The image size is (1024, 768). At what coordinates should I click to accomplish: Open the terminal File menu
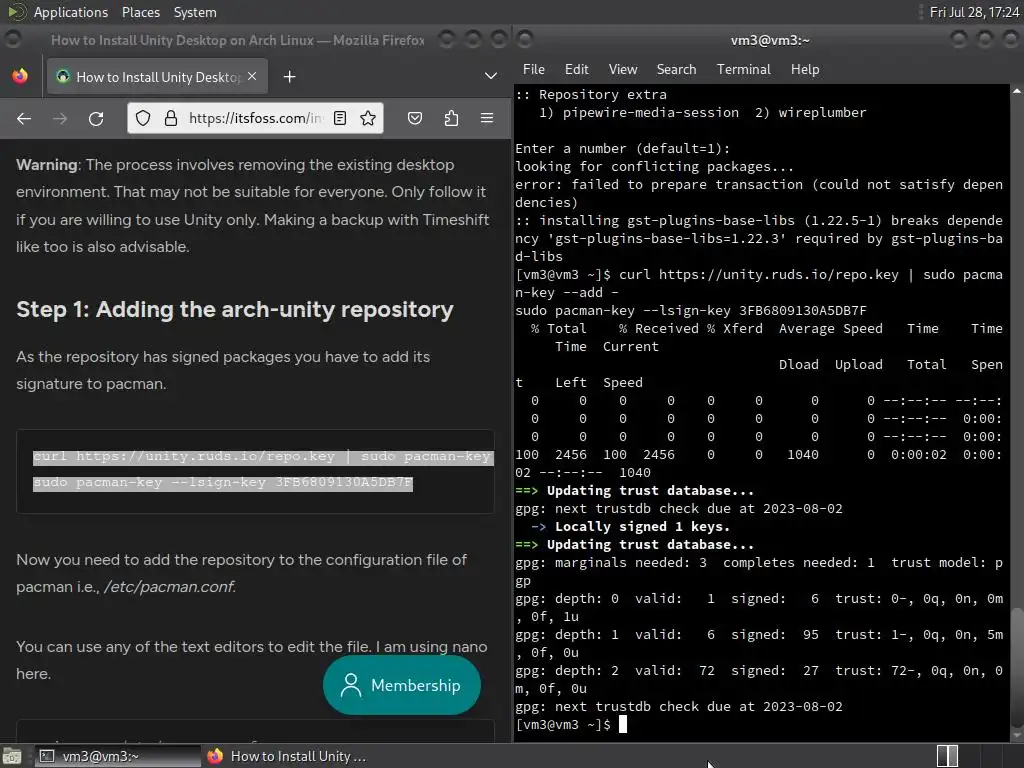(534, 69)
